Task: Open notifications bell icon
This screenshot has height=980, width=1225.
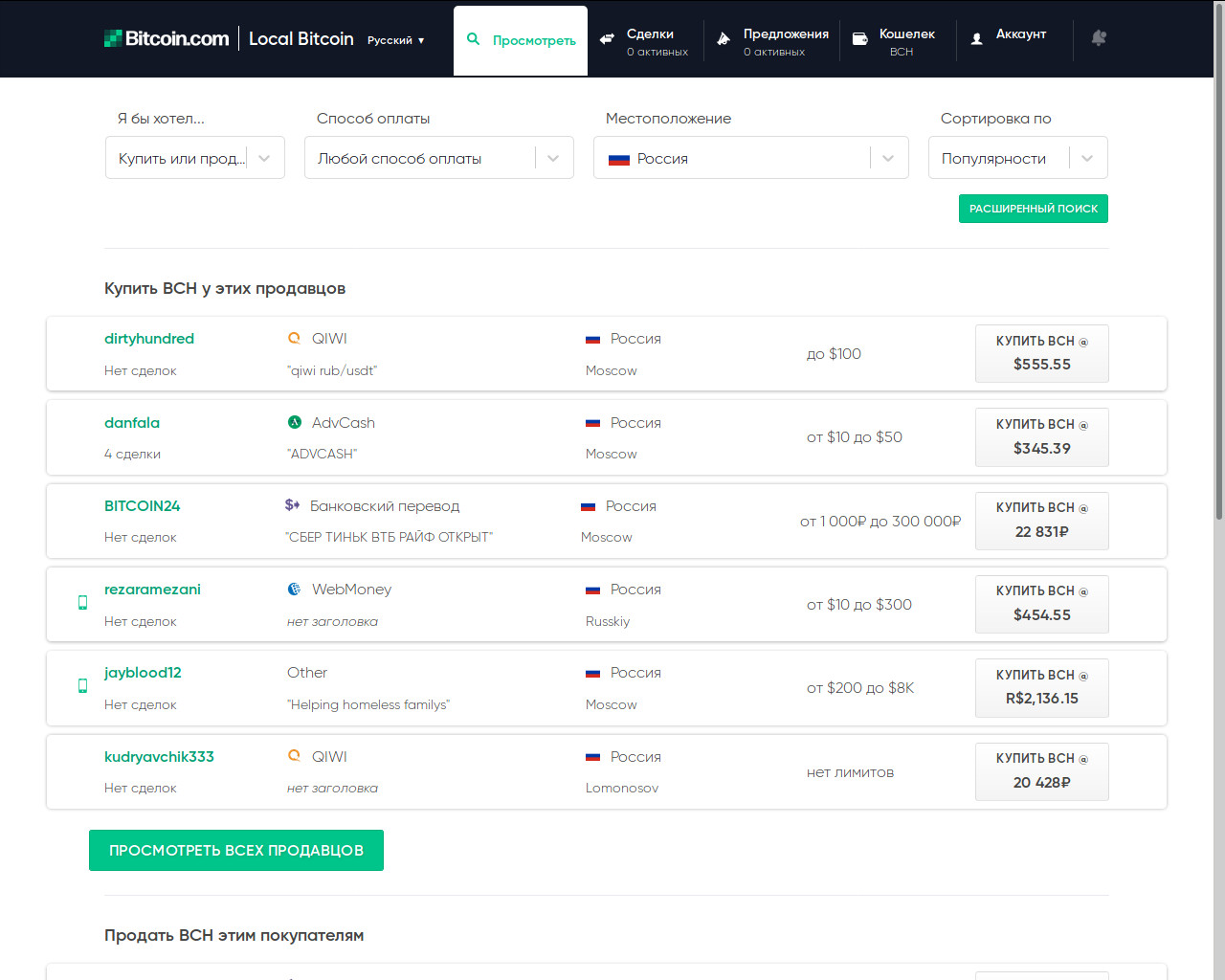Action: pos(1099,38)
